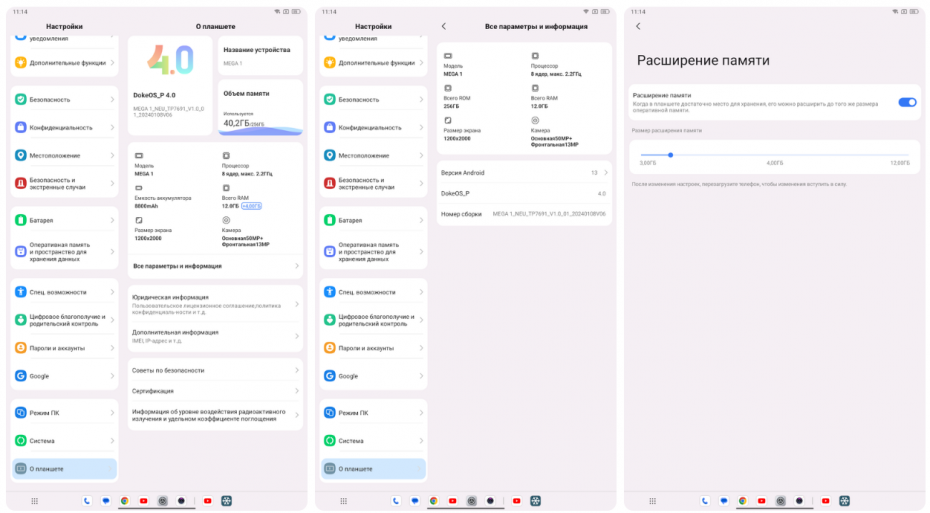Tap Google icon in left screenshot sidebar
The image size is (930, 513).
[x=21, y=376]
